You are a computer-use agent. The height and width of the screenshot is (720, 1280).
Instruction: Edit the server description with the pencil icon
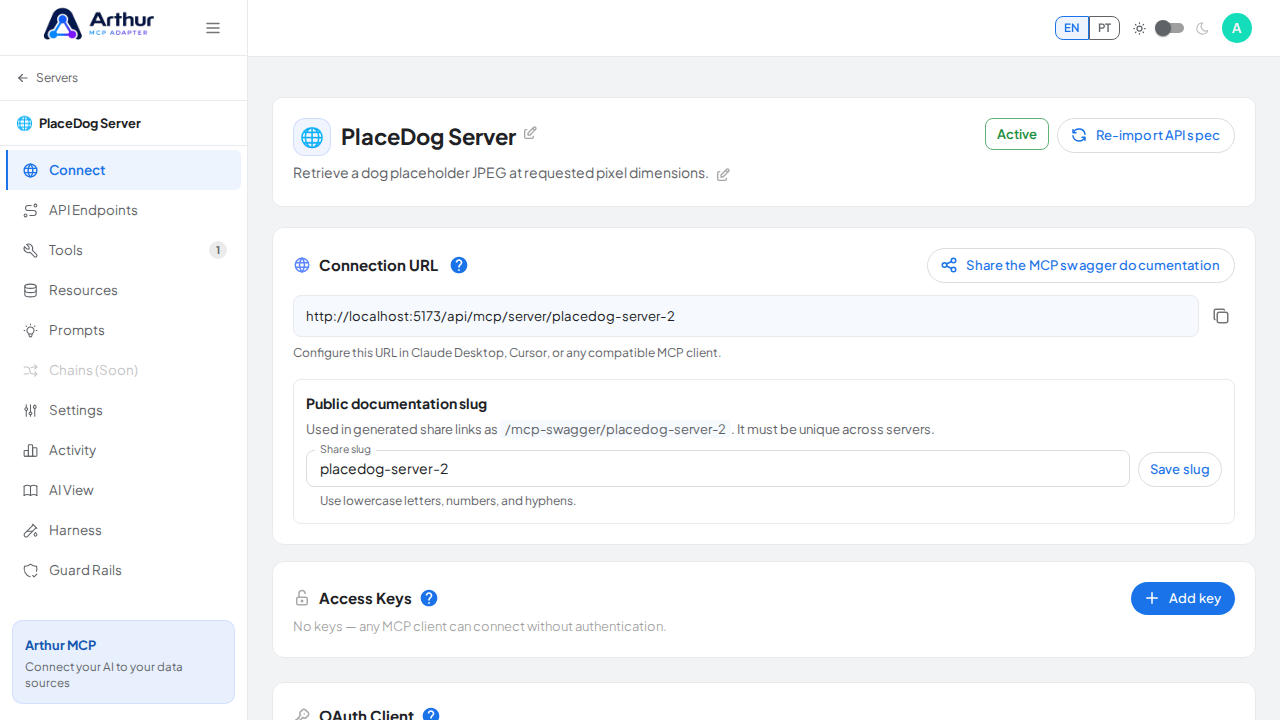click(723, 174)
